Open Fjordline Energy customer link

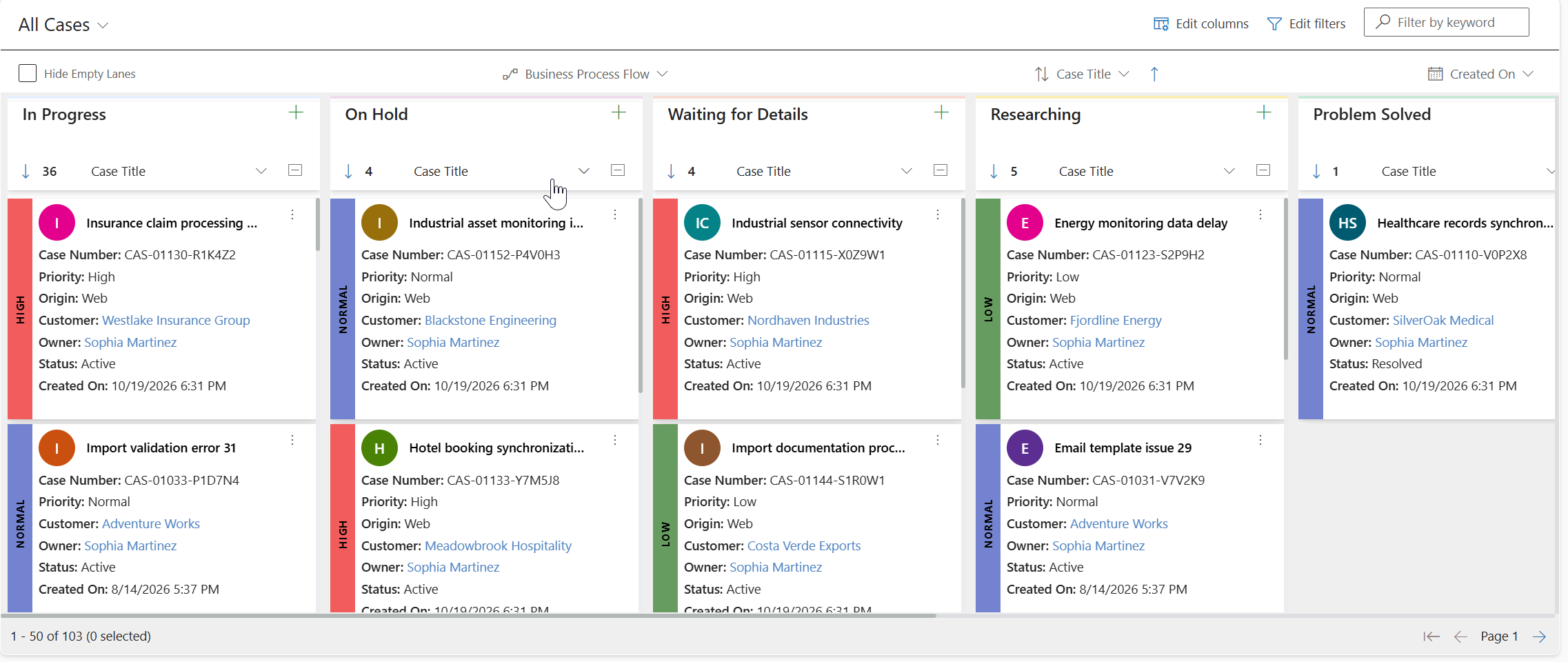1116,320
